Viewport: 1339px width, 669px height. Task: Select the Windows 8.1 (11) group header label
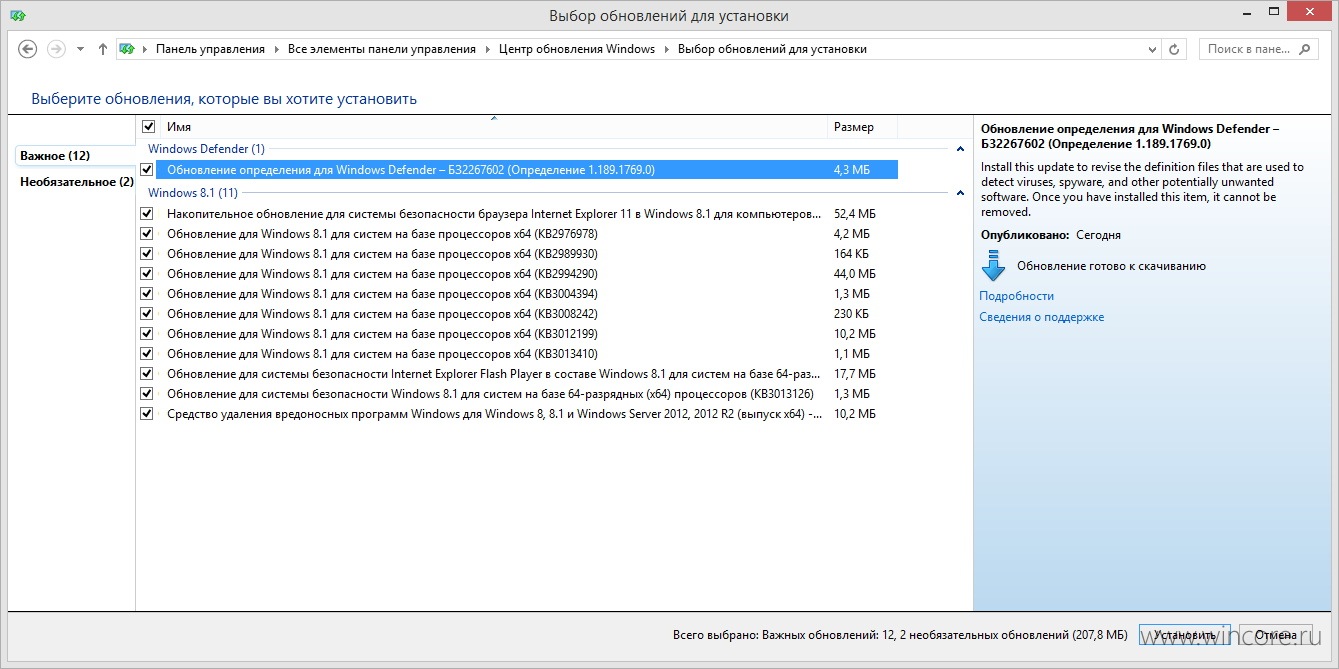pos(193,193)
